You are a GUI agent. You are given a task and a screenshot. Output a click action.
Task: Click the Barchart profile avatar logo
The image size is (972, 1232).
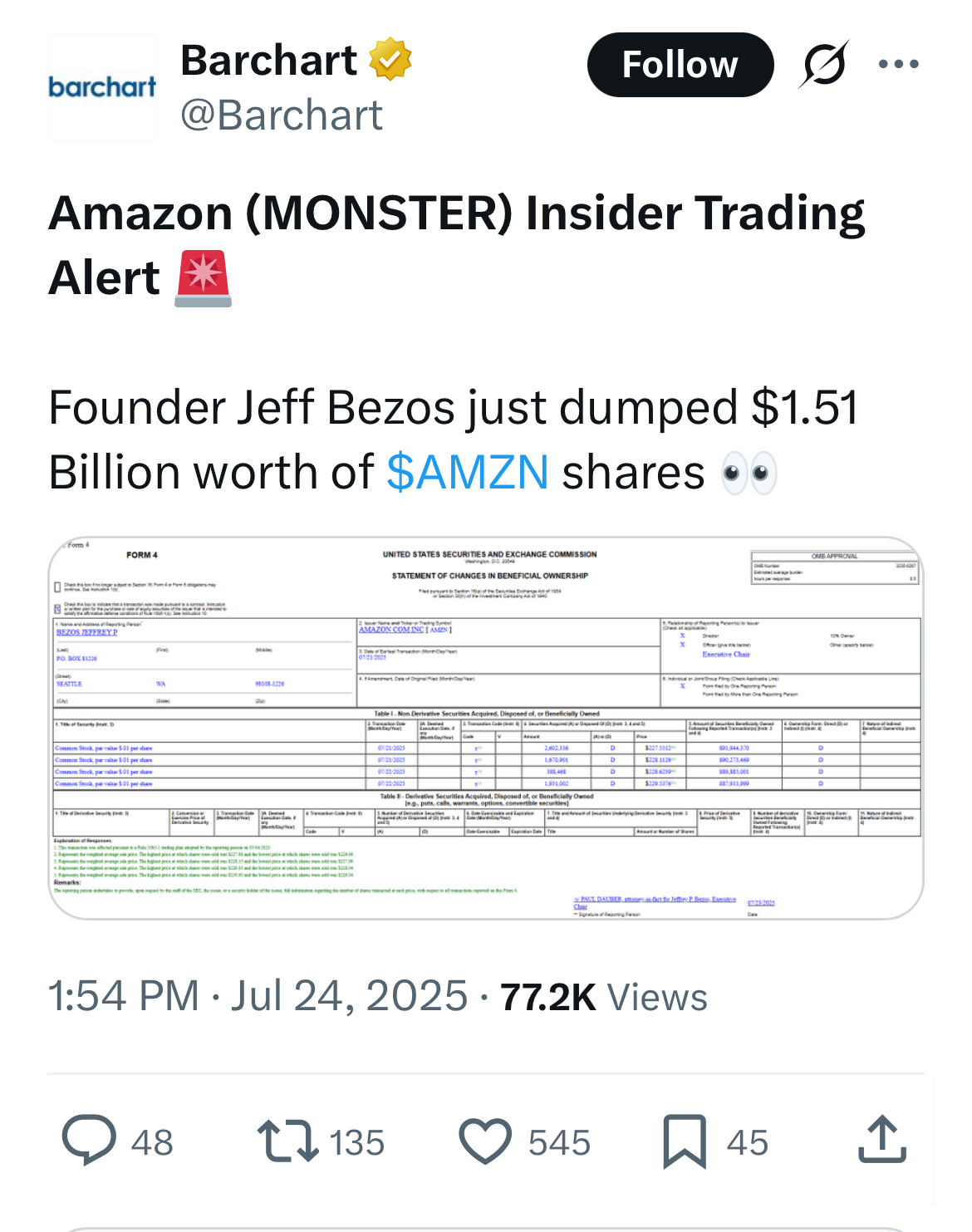[x=101, y=87]
